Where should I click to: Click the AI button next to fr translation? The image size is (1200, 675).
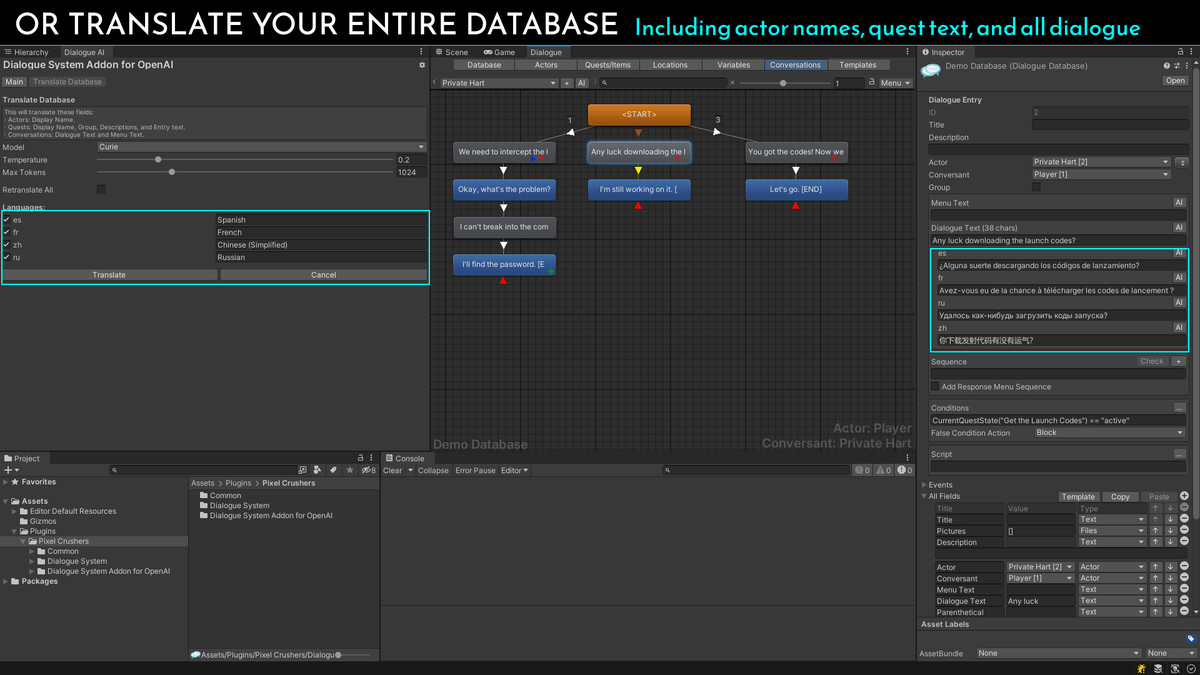click(1179, 278)
